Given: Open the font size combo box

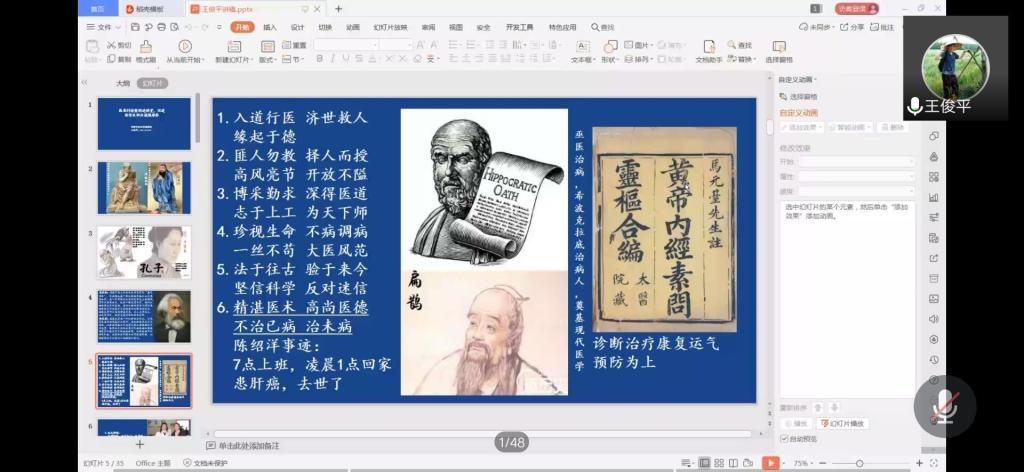Looking at the screenshot, I should [x=396, y=45].
